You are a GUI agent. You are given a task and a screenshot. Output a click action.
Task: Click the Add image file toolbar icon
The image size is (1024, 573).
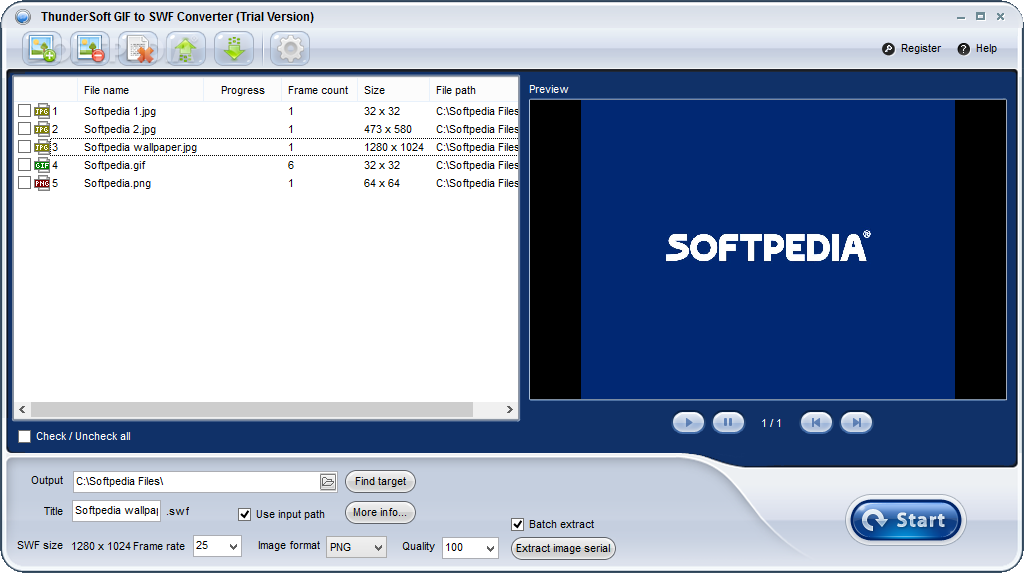tap(42, 48)
